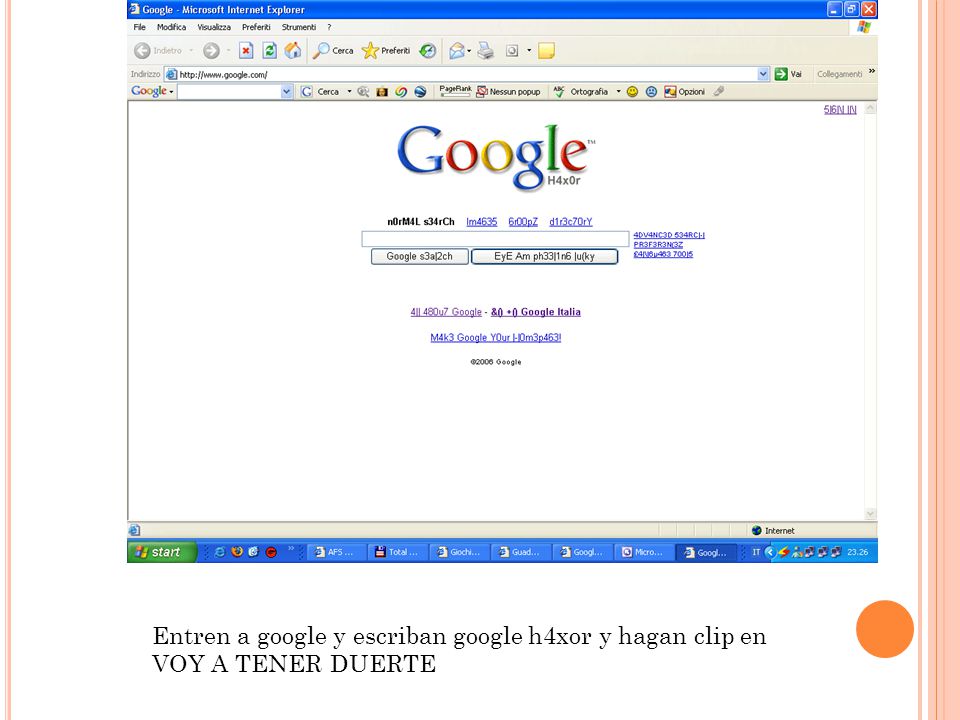Expand the quick launch overflow chevron
Image resolution: width=960 pixels, height=720 pixels.
click(291, 549)
